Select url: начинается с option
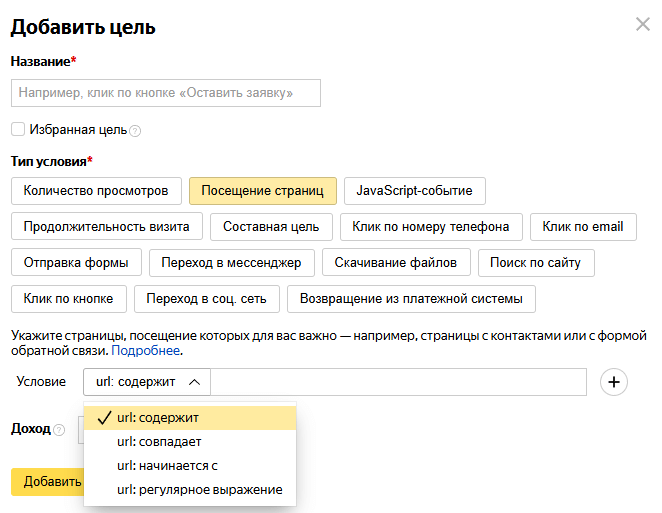 [167, 465]
